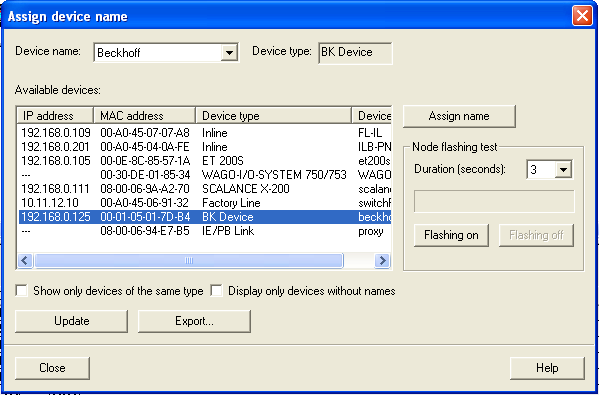The width and height of the screenshot is (599, 395).
Task: Click the Flashing on button
Action: click(x=451, y=235)
